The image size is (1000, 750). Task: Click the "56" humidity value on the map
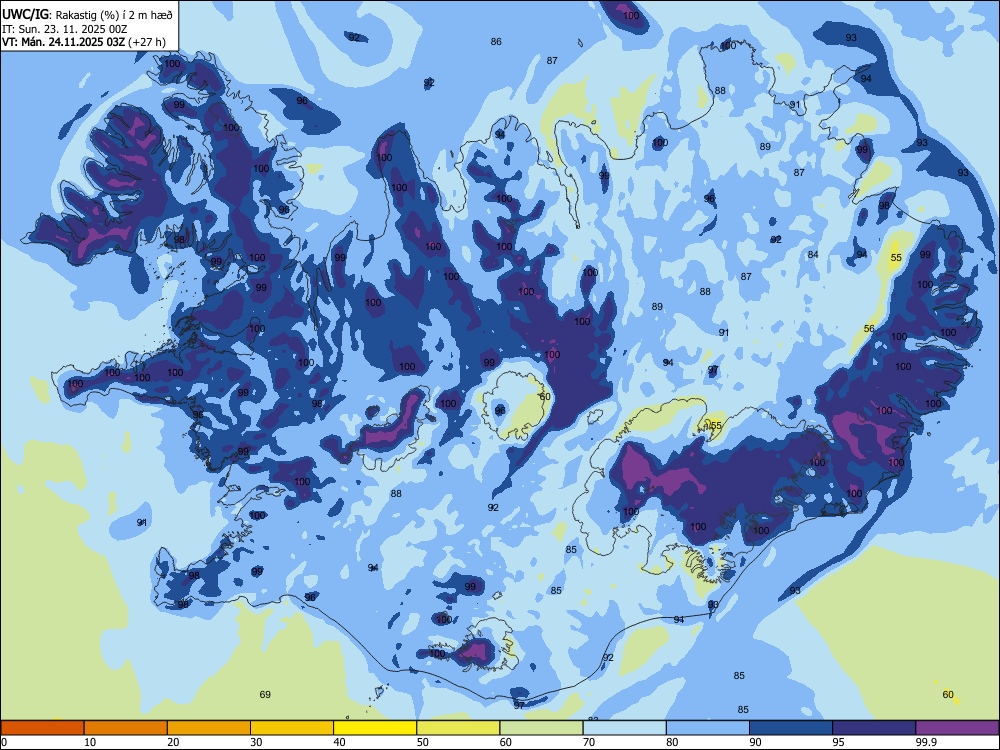tap(869, 328)
